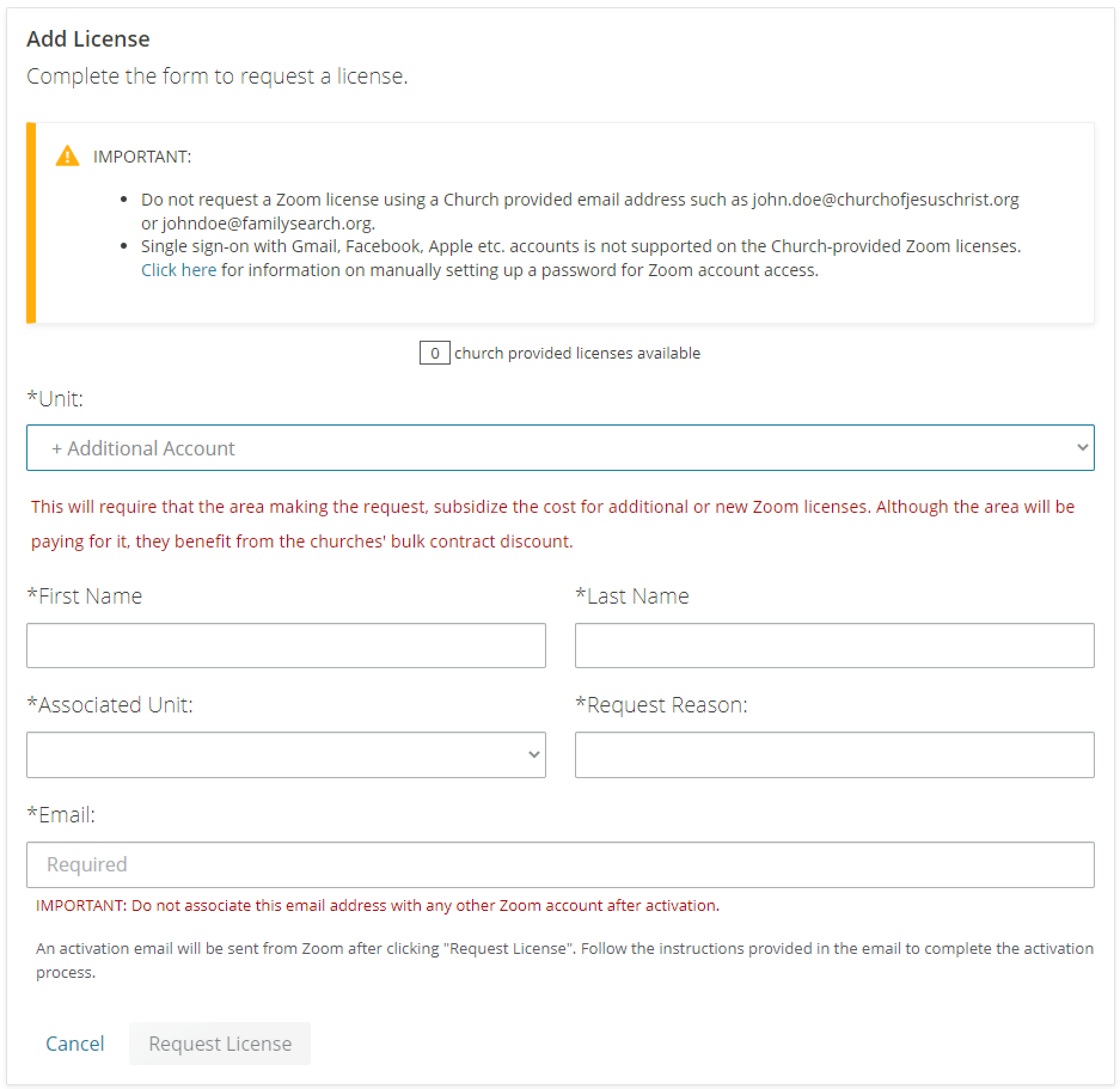Viewport: 1120px width, 1089px height.
Task: Click the 'Add License' heading
Action: tap(88, 39)
